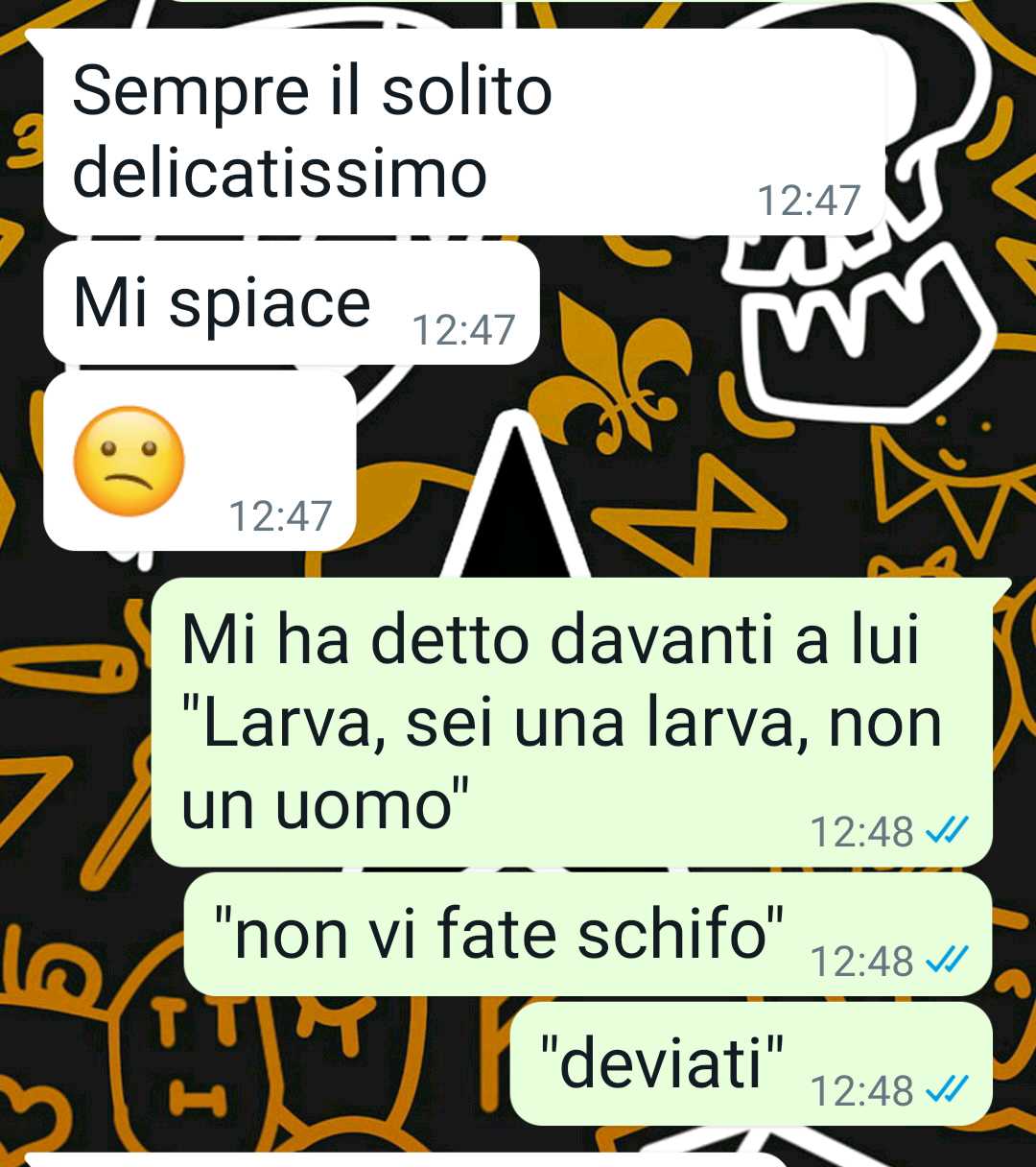Select the "deviati" message bubble
The width and height of the screenshot is (1036, 1167).
point(751,1064)
